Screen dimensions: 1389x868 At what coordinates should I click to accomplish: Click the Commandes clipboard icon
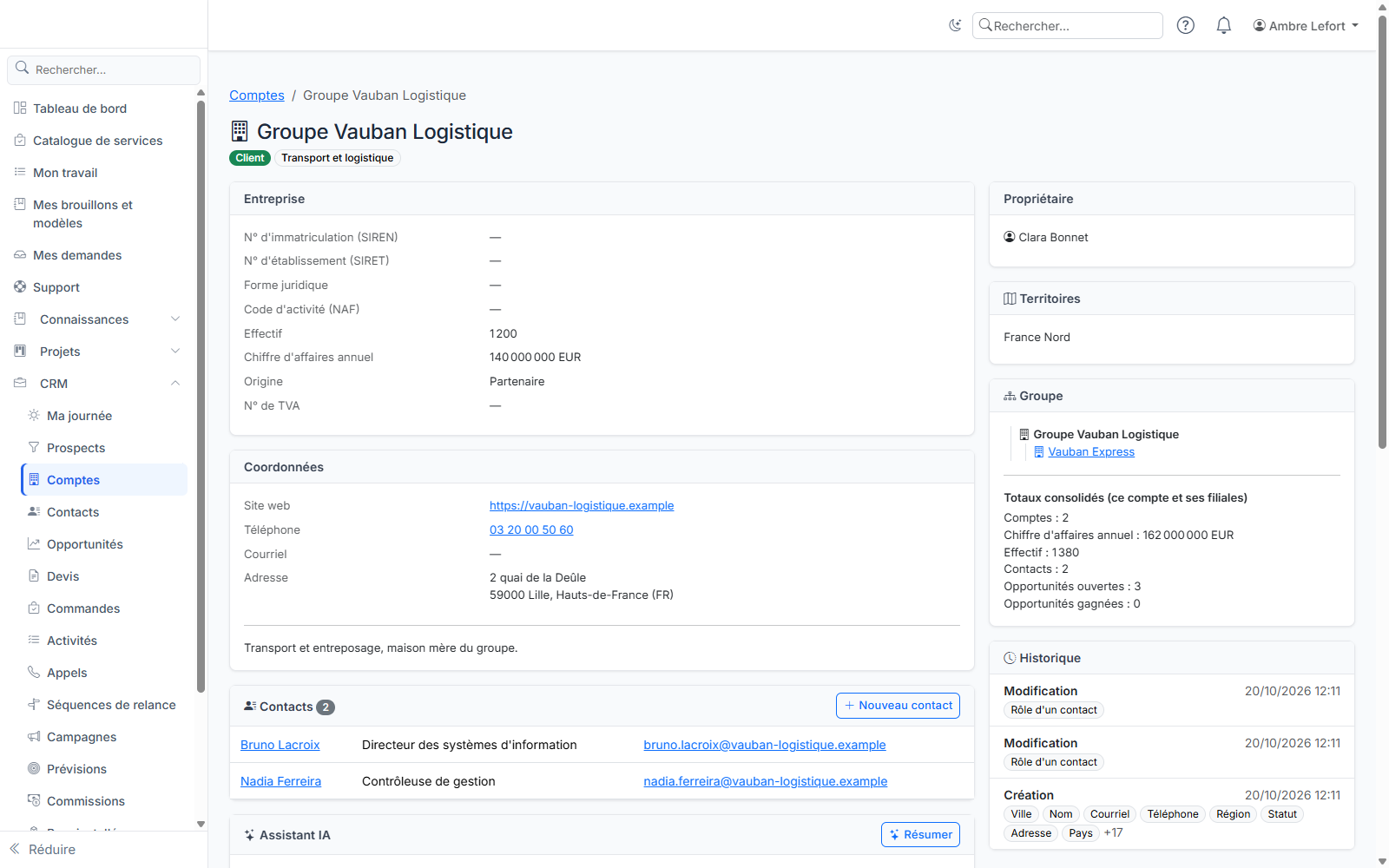[x=34, y=608]
